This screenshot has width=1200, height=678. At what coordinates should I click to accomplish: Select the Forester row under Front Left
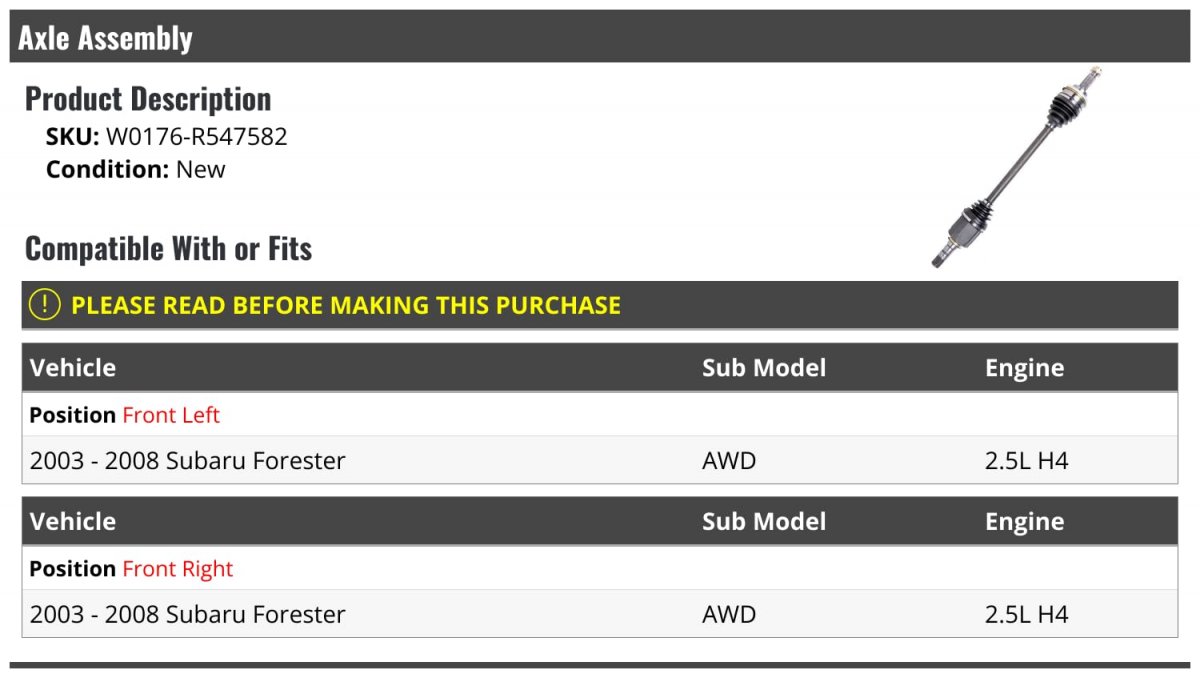click(x=600, y=460)
